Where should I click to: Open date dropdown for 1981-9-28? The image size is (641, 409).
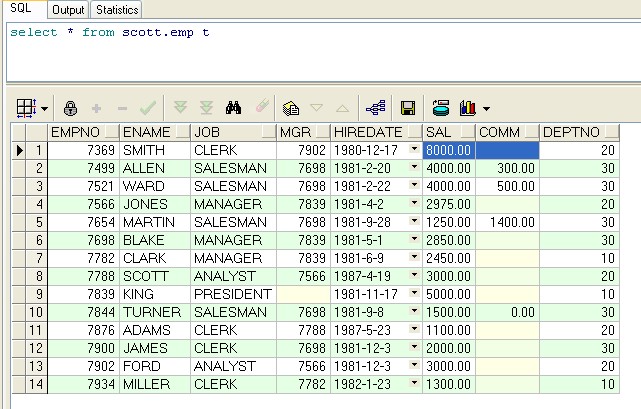pyautogui.click(x=415, y=220)
